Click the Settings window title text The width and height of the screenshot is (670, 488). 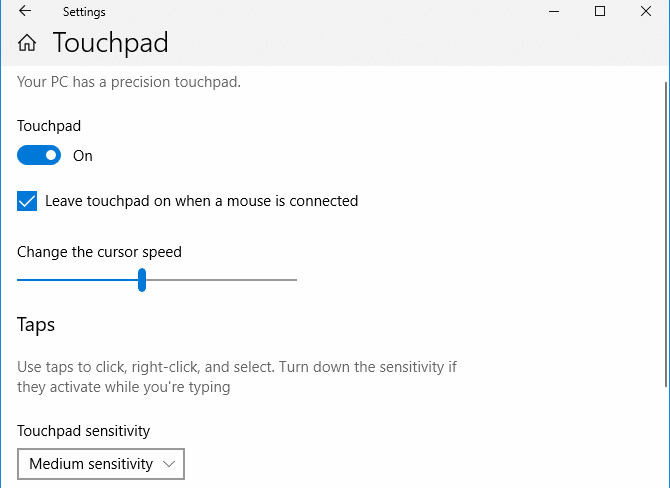tap(84, 12)
